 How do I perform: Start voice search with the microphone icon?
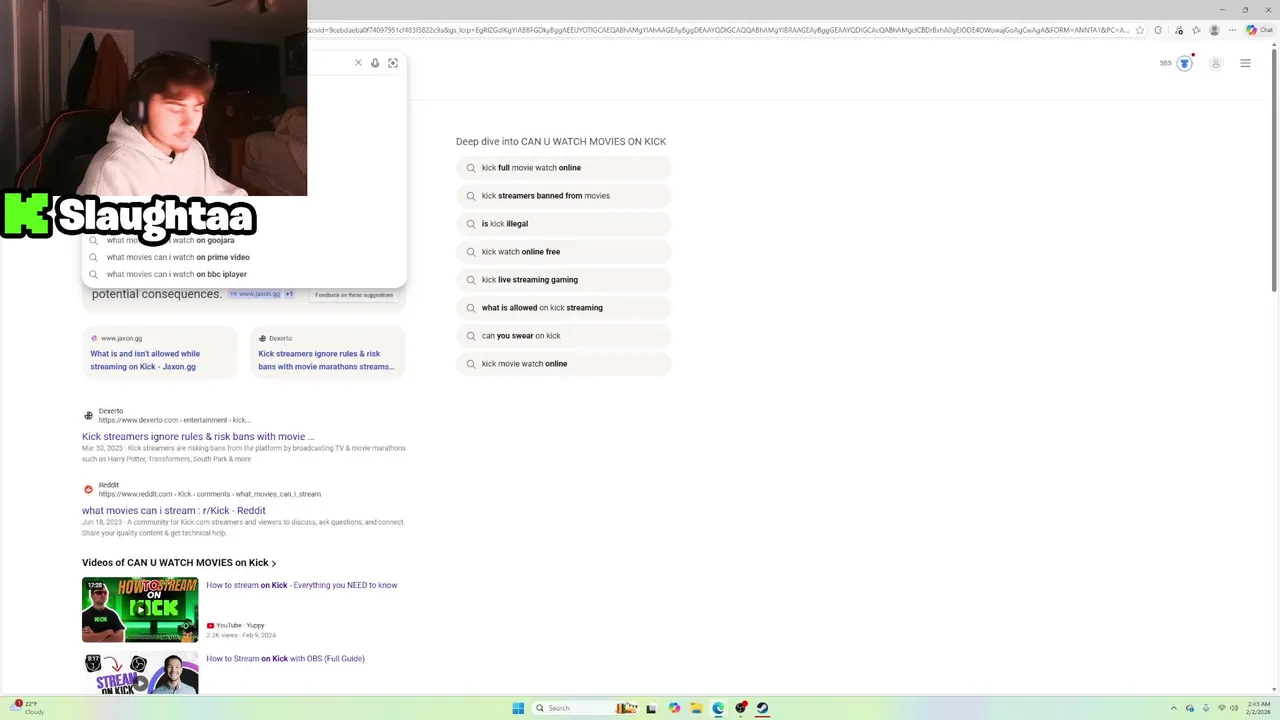coord(375,63)
